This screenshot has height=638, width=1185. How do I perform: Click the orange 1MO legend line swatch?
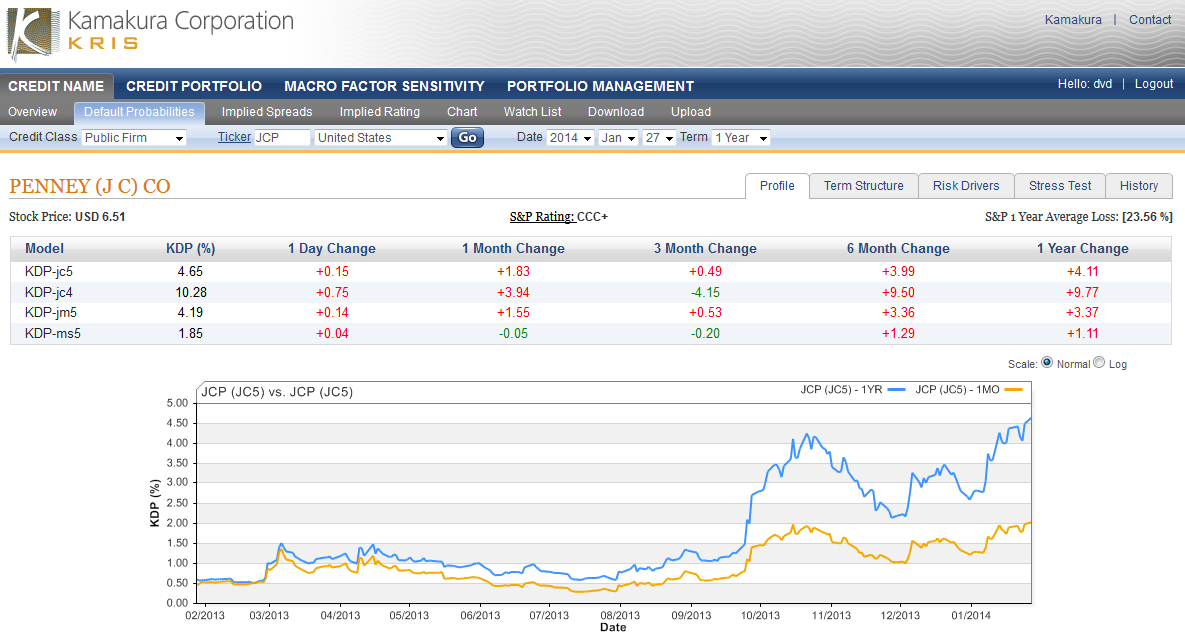click(1013, 390)
